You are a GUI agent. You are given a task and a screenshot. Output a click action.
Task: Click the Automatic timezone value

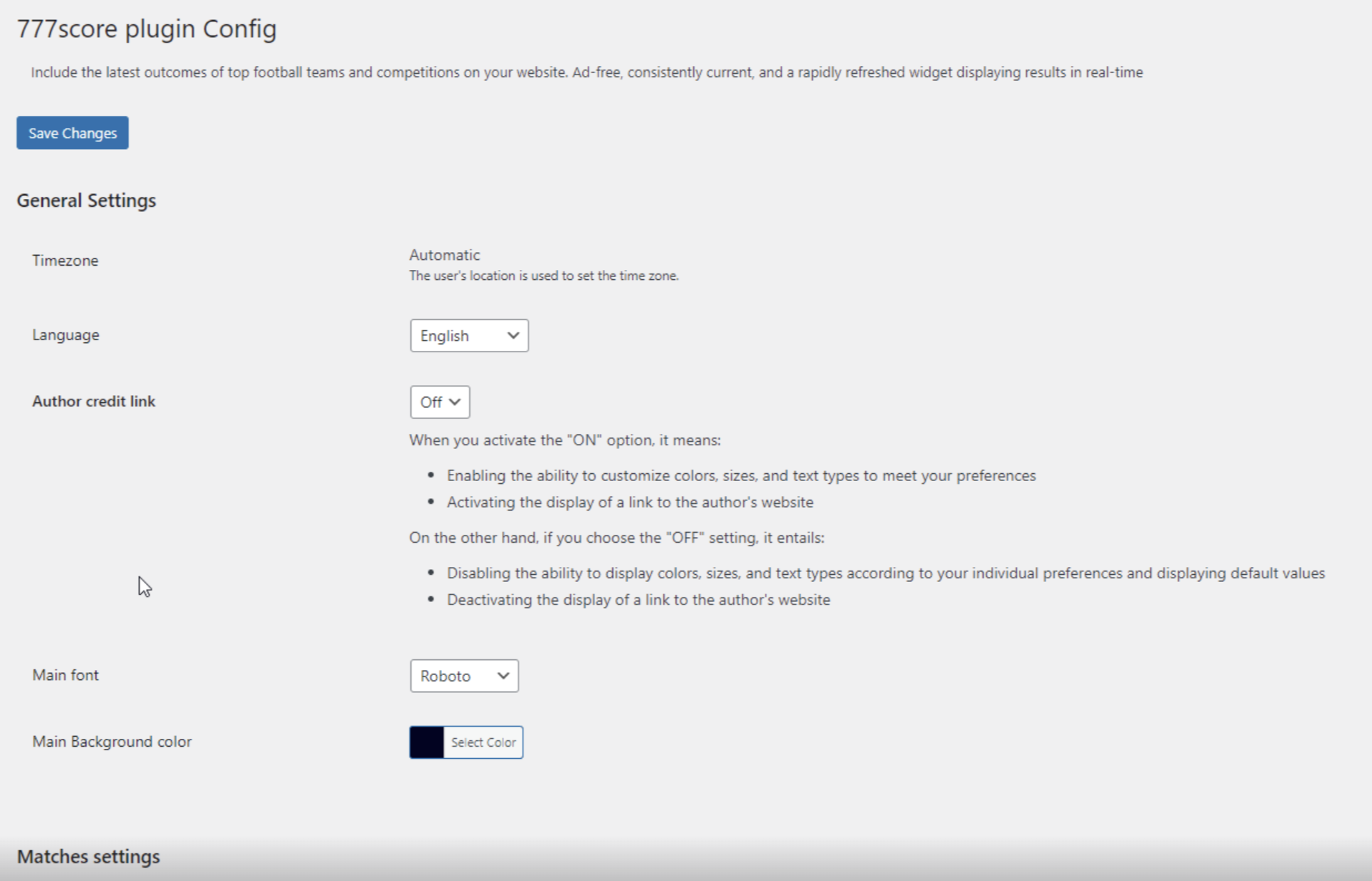444,255
